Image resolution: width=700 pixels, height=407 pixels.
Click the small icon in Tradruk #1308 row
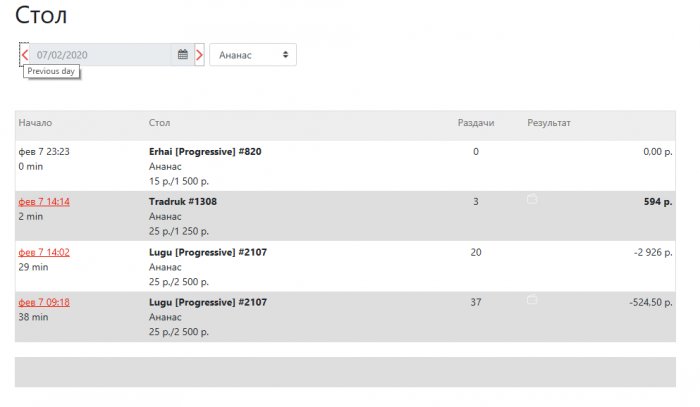pyautogui.click(x=532, y=200)
